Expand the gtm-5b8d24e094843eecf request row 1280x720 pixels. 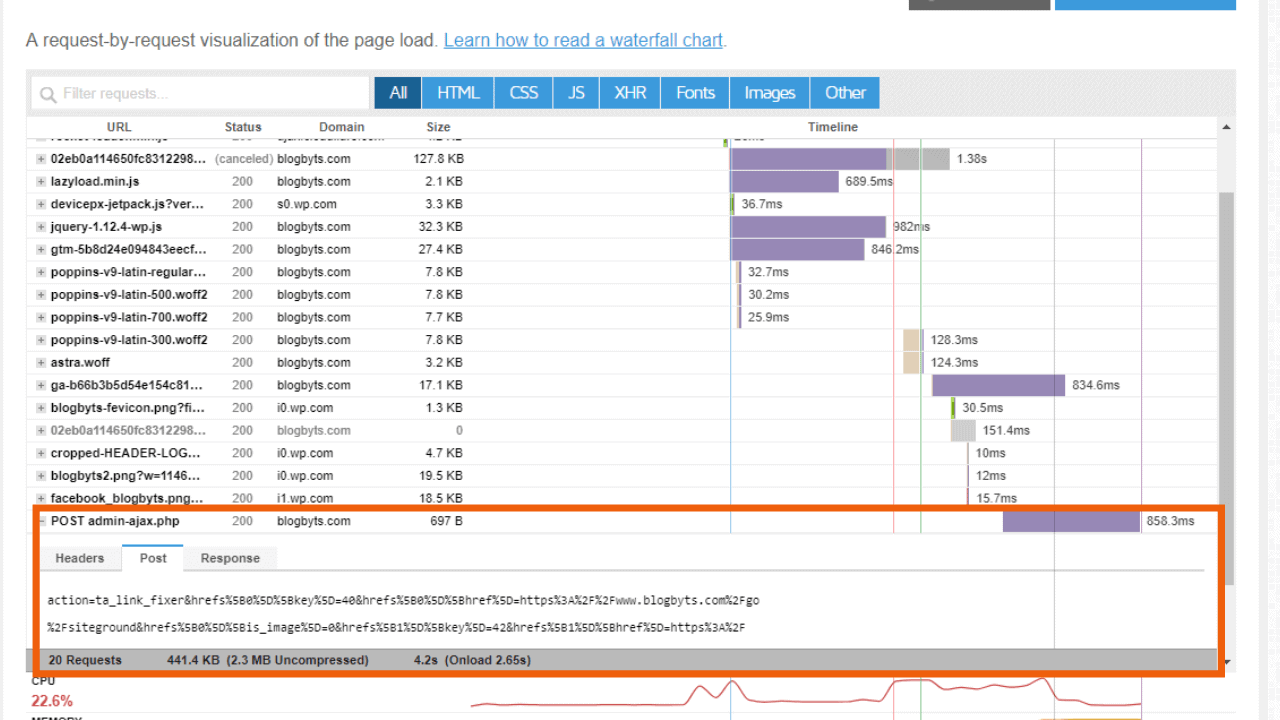tap(41, 250)
